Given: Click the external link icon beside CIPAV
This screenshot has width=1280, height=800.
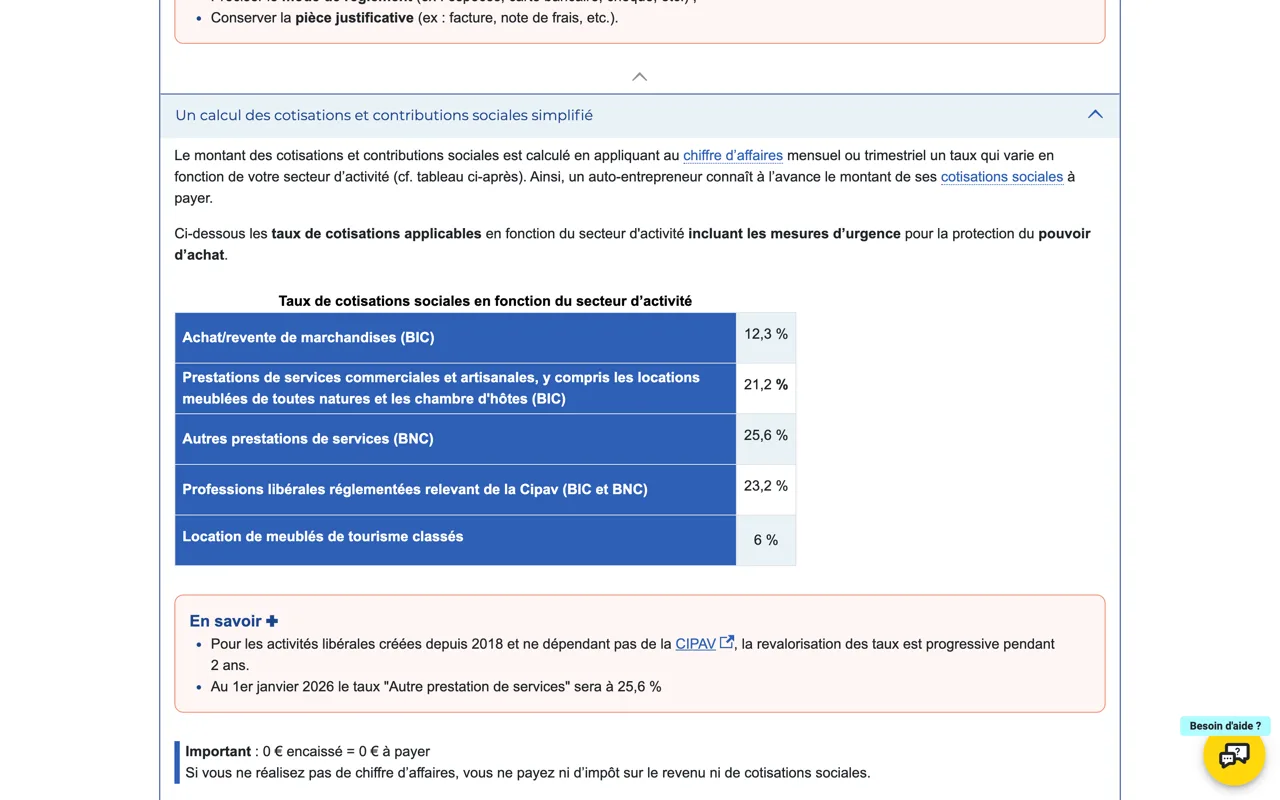Looking at the screenshot, I should click(727, 643).
